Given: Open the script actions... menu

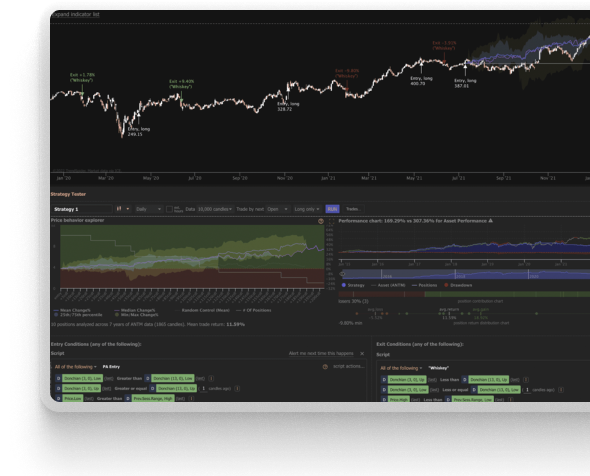Looking at the screenshot, I should 349,366.
